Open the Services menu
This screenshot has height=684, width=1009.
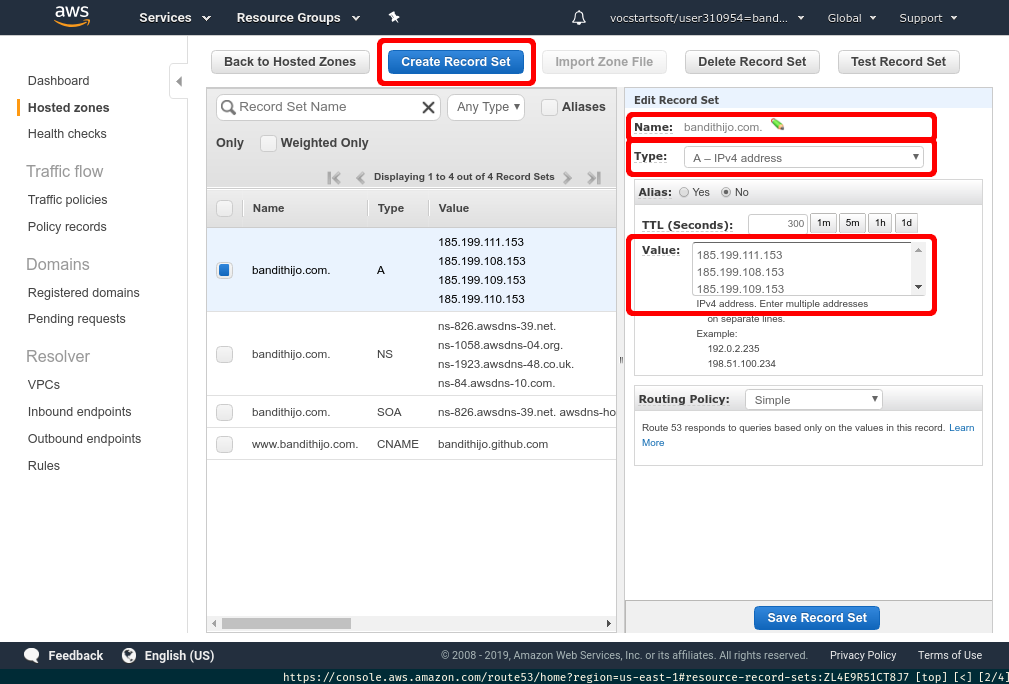point(174,18)
